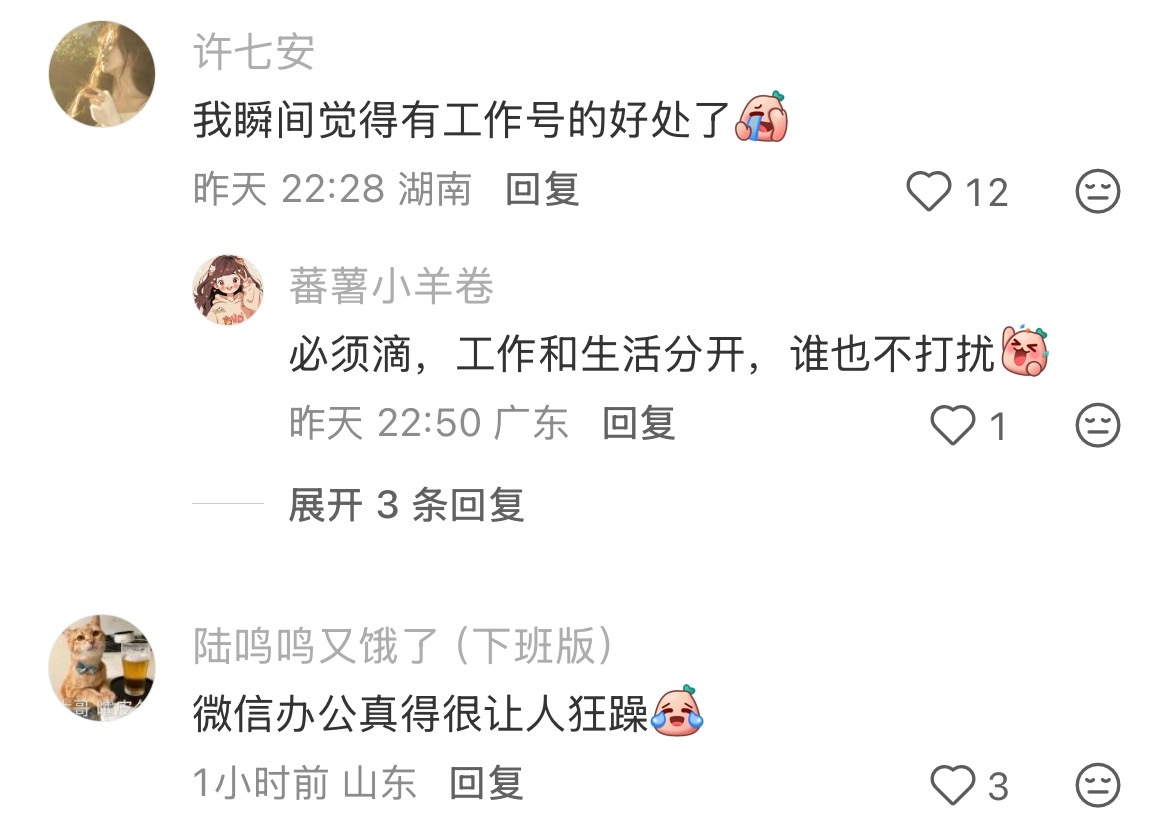This screenshot has width=1170, height=837.
Task: Reply to 许七安's comment via 回复
Action: tap(542, 189)
